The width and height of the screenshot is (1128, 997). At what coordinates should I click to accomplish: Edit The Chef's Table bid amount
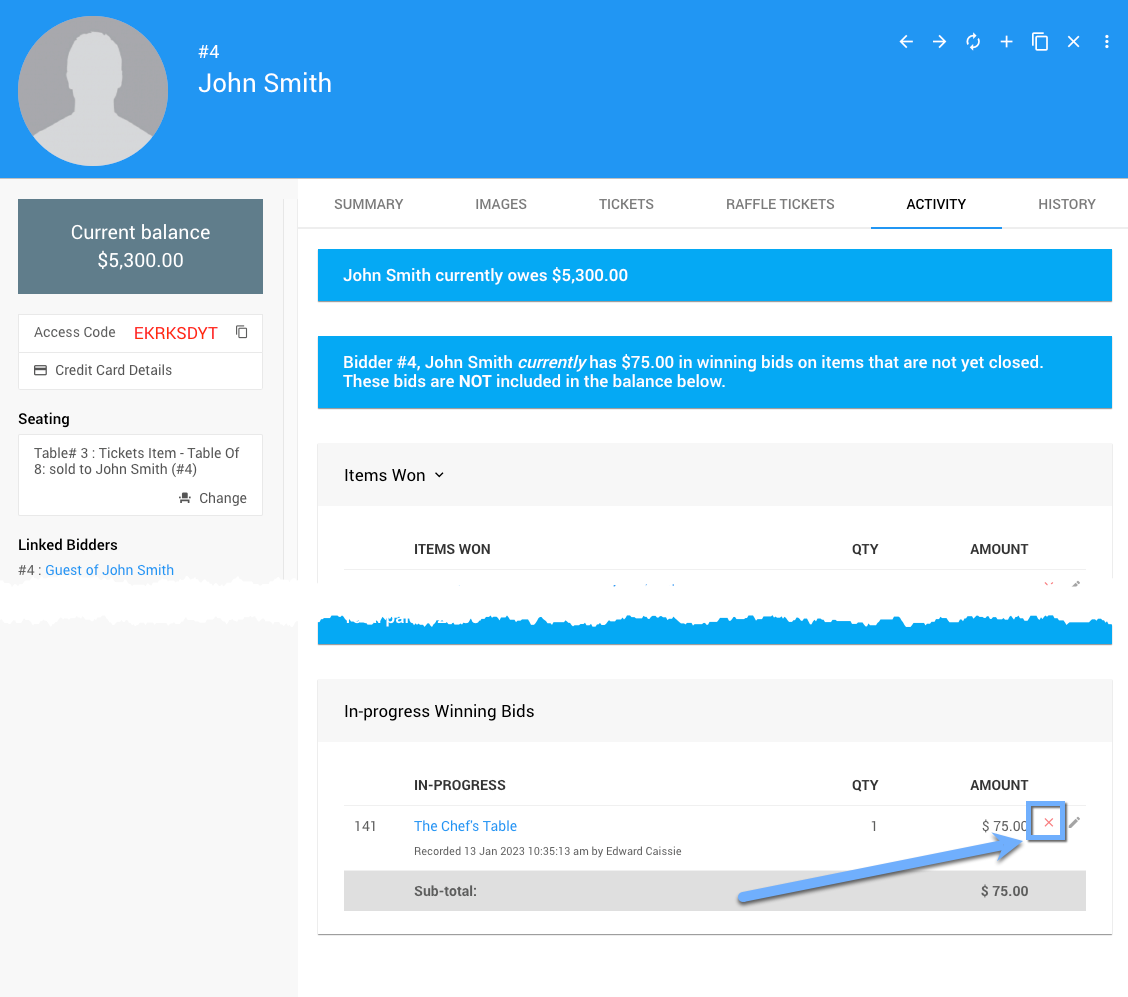click(x=1075, y=822)
